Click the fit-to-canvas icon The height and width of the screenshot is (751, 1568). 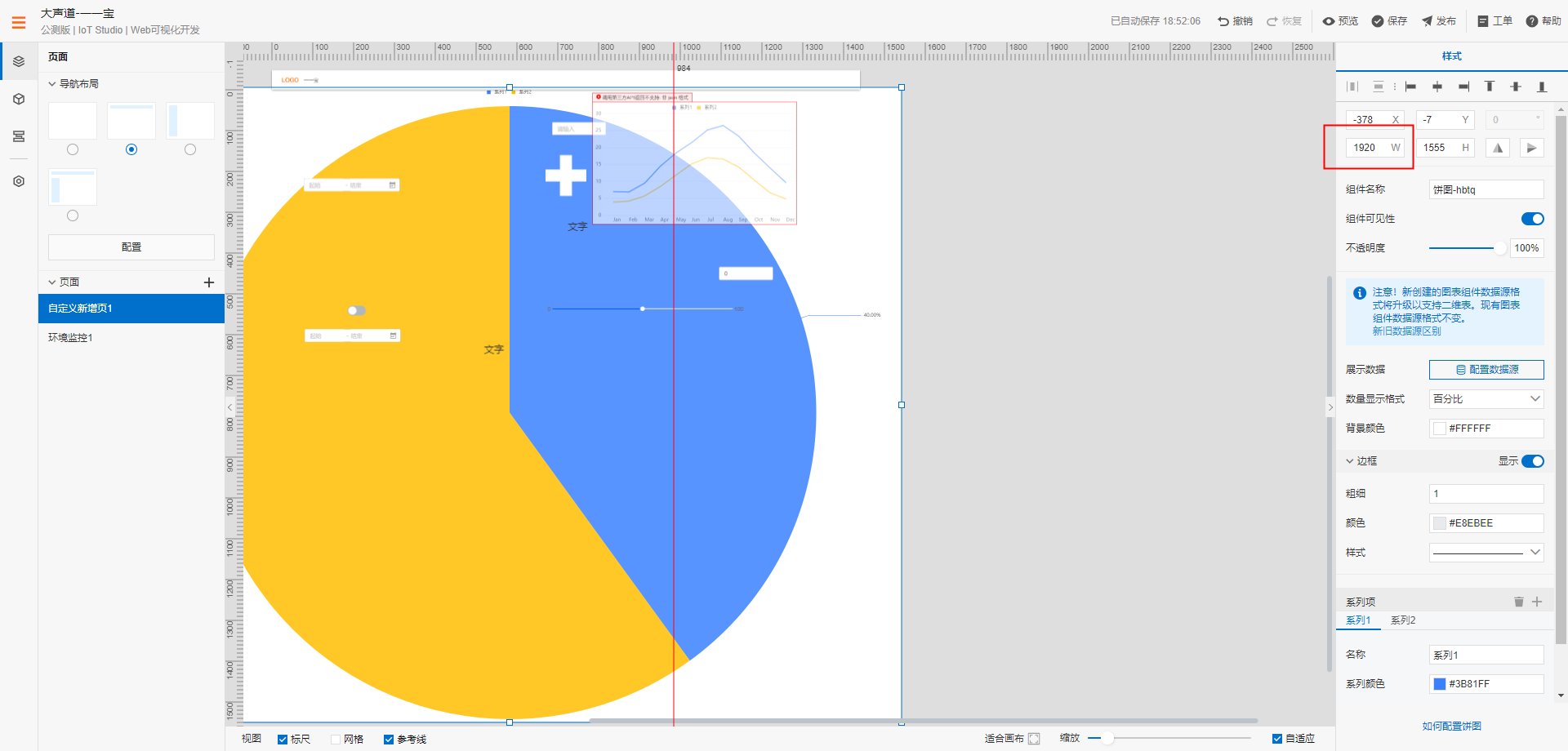point(1034,739)
